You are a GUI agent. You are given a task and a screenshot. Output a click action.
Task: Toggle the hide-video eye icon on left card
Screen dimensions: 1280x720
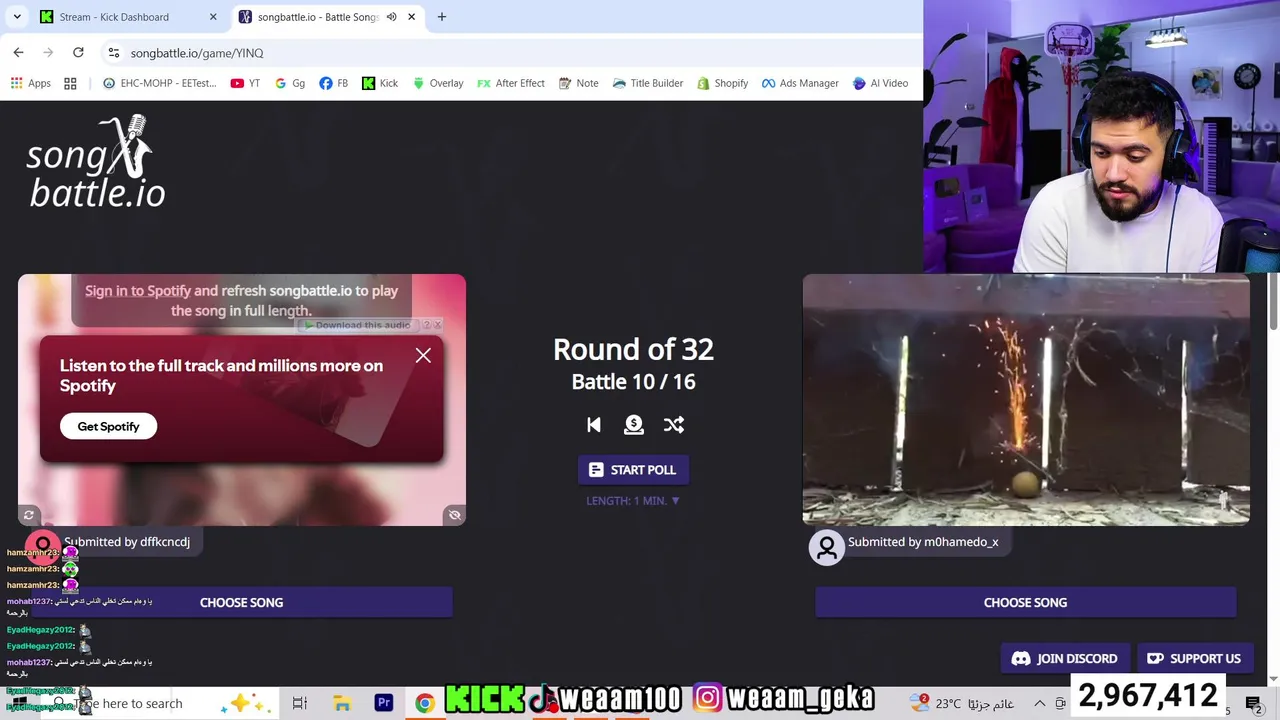point(454,515)
